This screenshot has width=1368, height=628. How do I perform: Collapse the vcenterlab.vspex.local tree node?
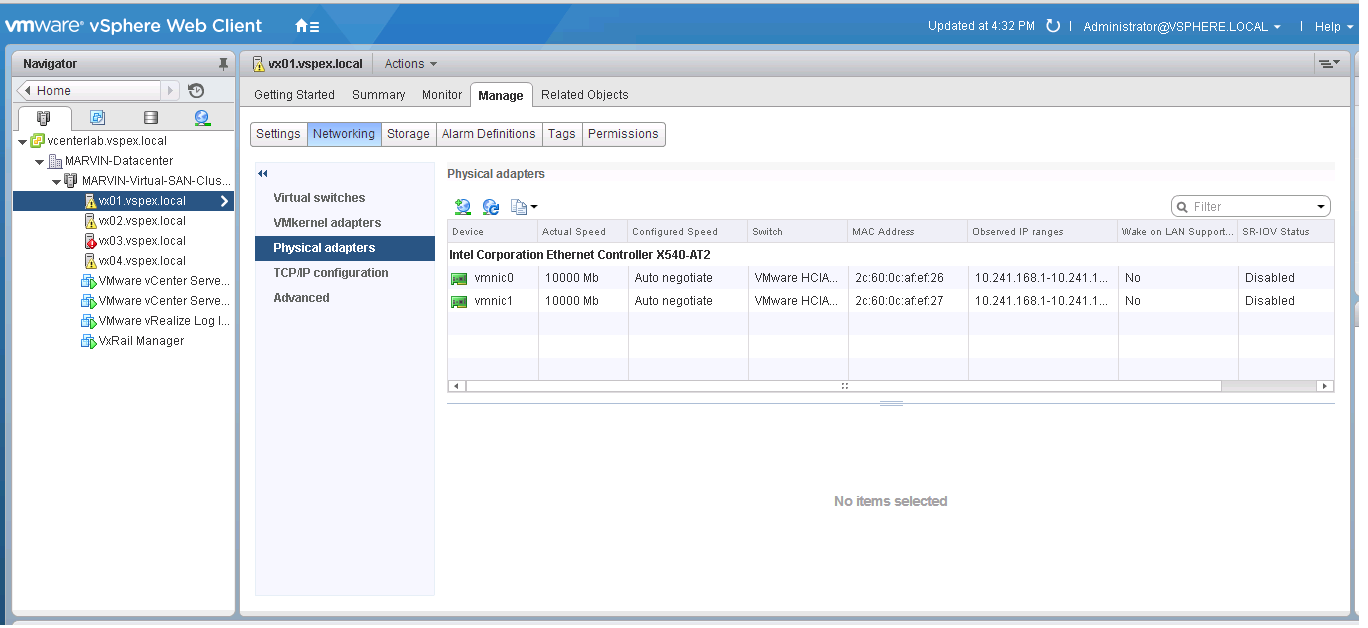pyautogui.click(x=23, y=141)
